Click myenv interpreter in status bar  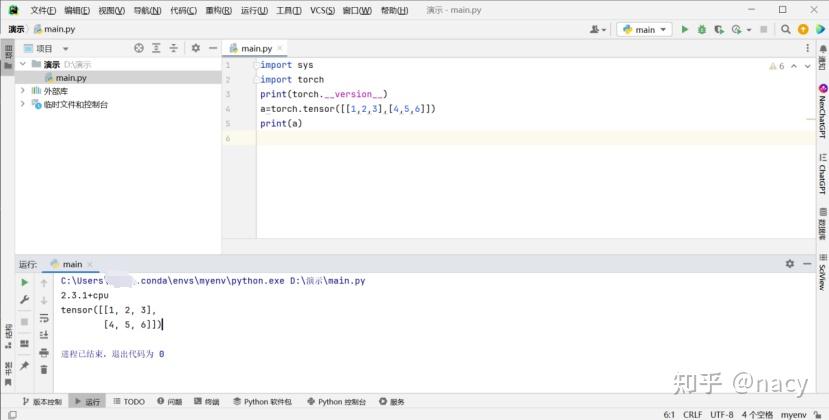click(x=794, y=415)
